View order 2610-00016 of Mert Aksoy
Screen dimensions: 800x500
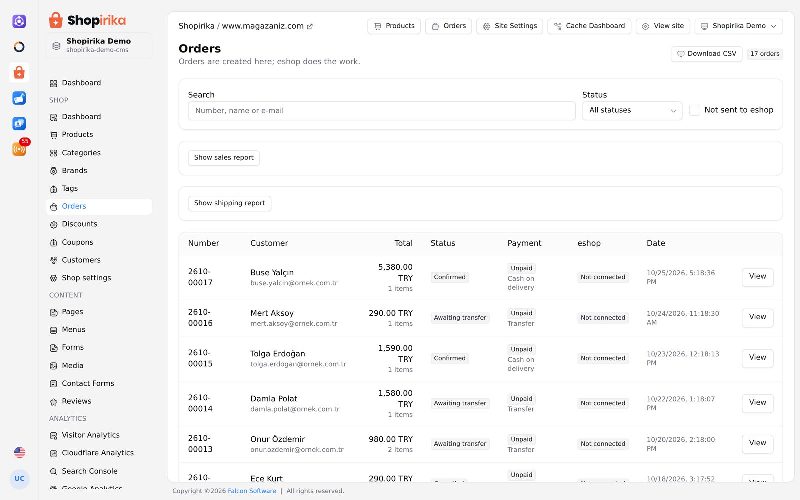click(x=758, y=317)
